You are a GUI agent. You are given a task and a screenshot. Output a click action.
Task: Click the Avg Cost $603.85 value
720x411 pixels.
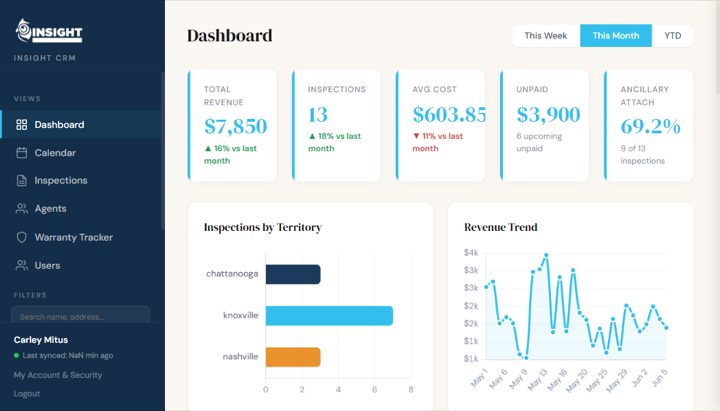click(449, 114)
